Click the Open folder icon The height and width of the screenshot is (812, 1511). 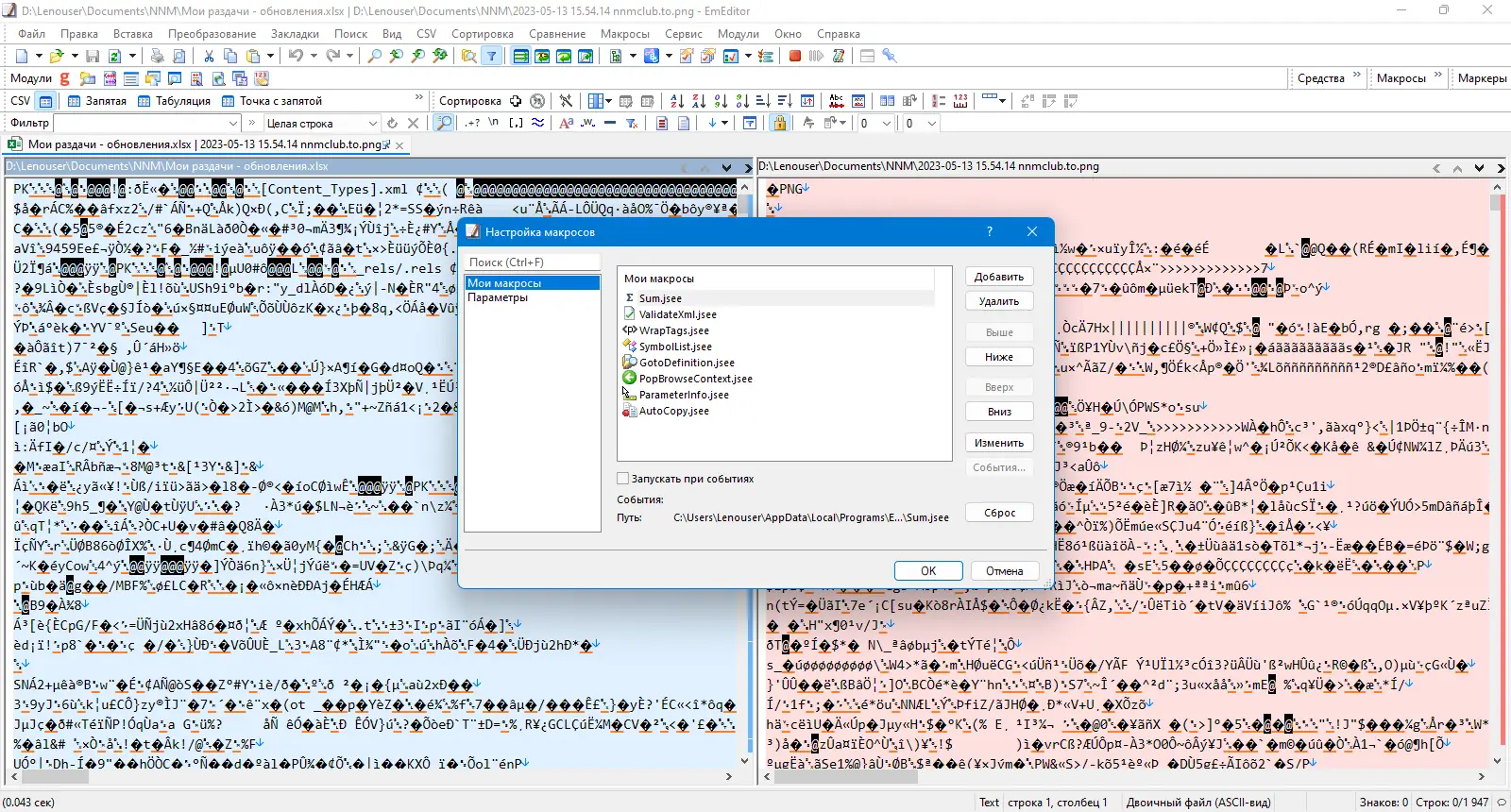tap(57, 57)
